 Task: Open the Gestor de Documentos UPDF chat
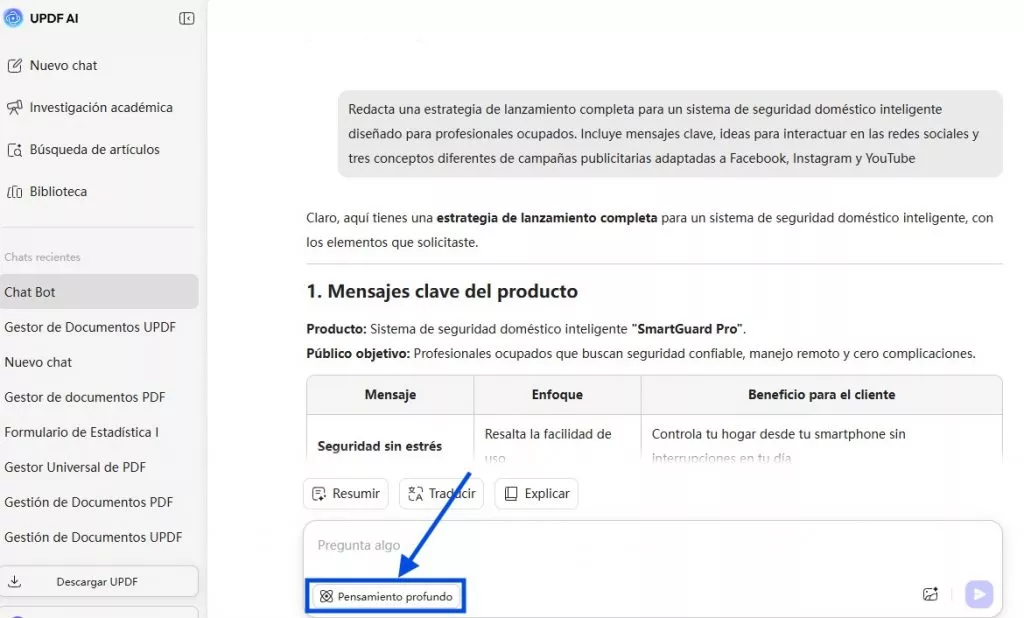[x=90, y=327]
